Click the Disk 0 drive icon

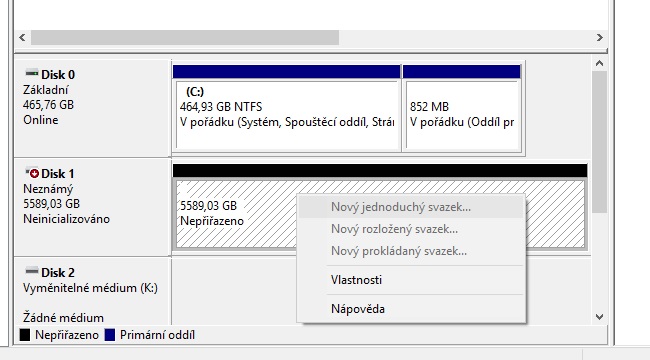click(32, 73)
